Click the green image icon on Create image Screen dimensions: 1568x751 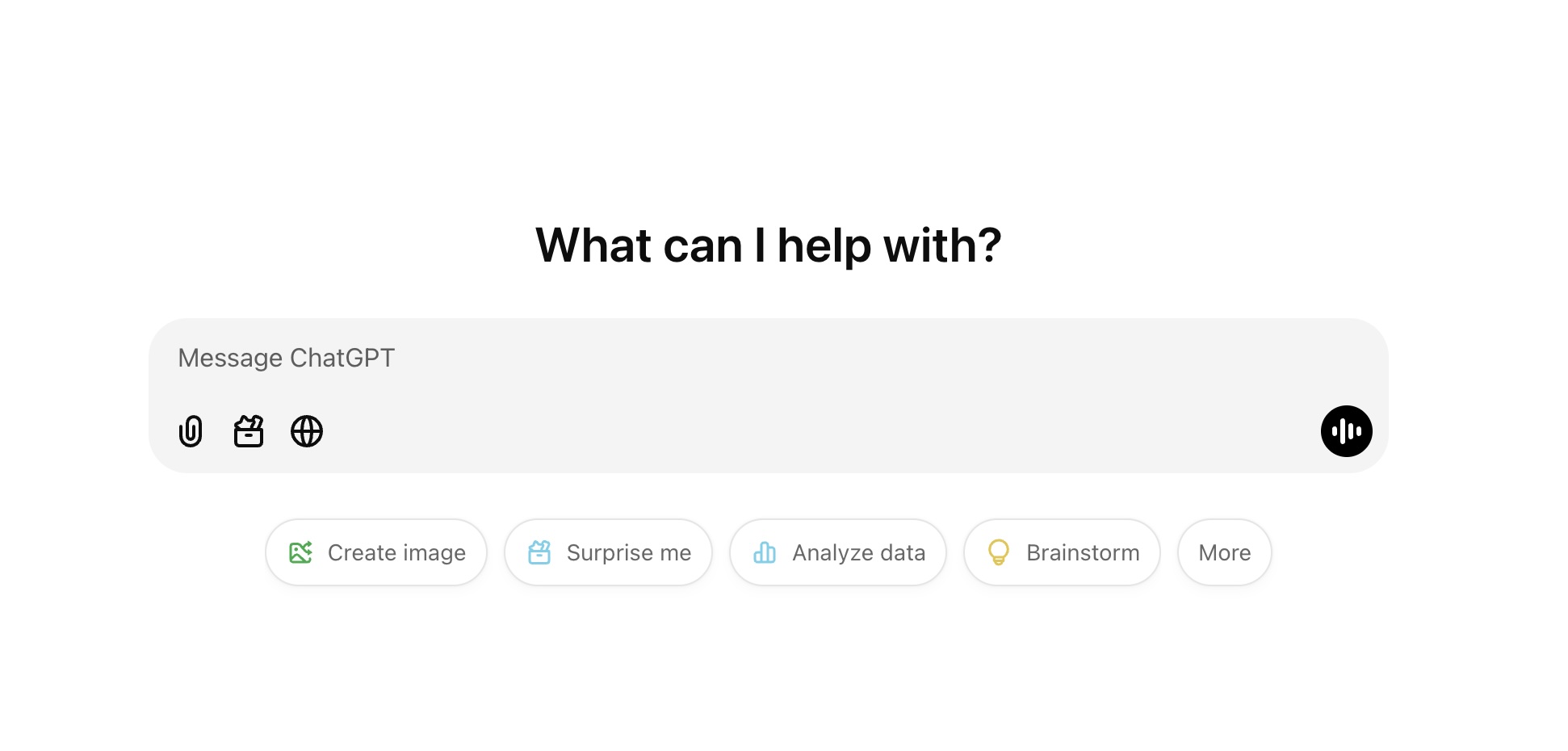pos(300,552)
